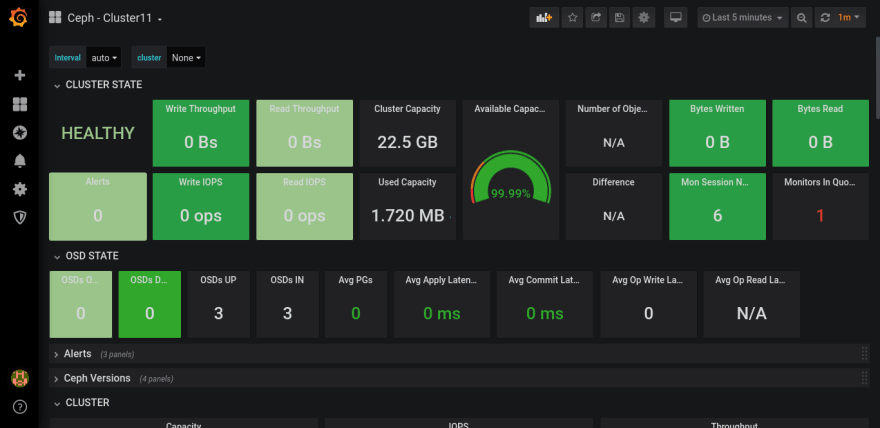This screenshot has width=880, height=428.
Task: Click the Avg Op Read Latency panel title
Action: tap(751, 279)
